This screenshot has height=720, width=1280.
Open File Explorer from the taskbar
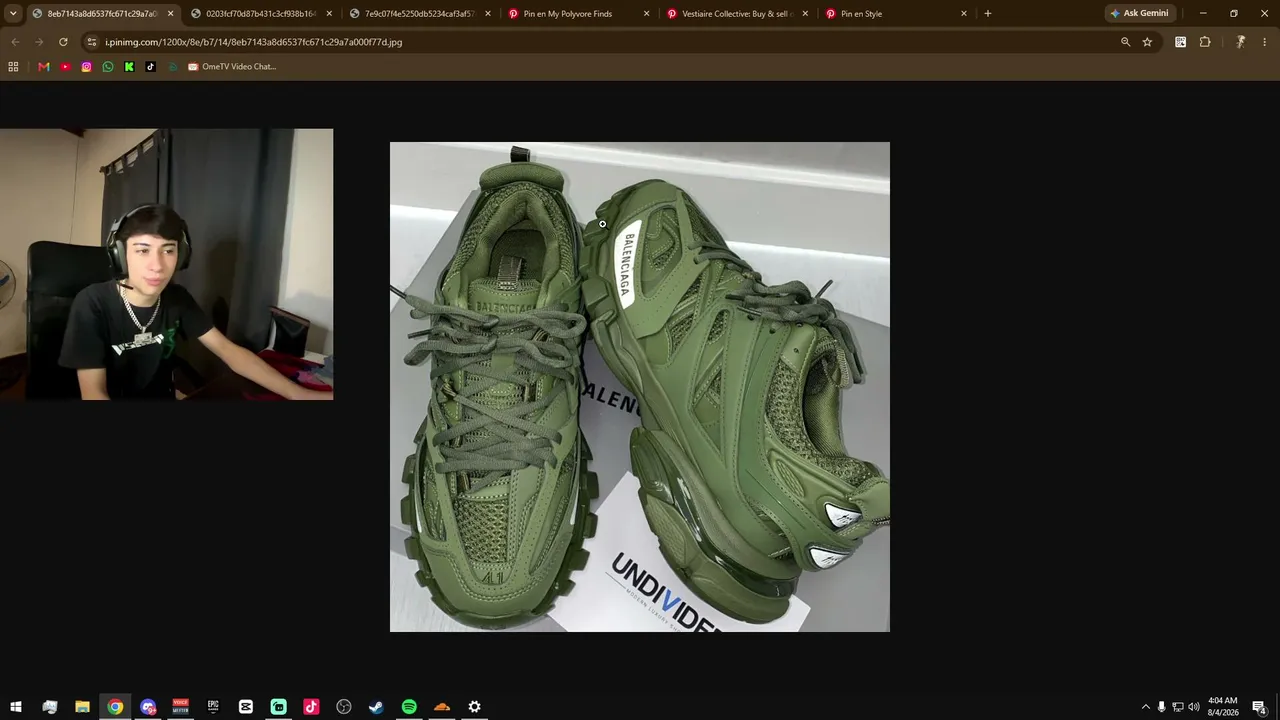pos(82,707)
